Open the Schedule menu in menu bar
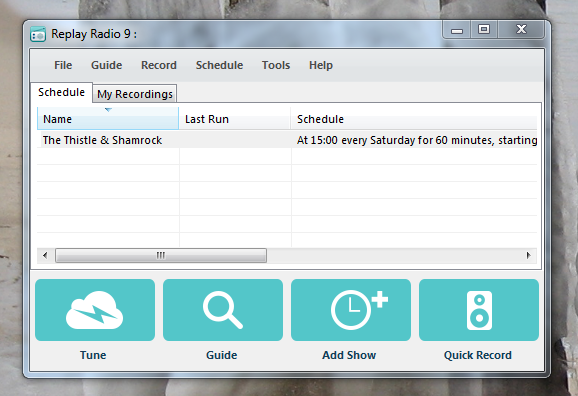578x396 pixels. click(219, 65)
